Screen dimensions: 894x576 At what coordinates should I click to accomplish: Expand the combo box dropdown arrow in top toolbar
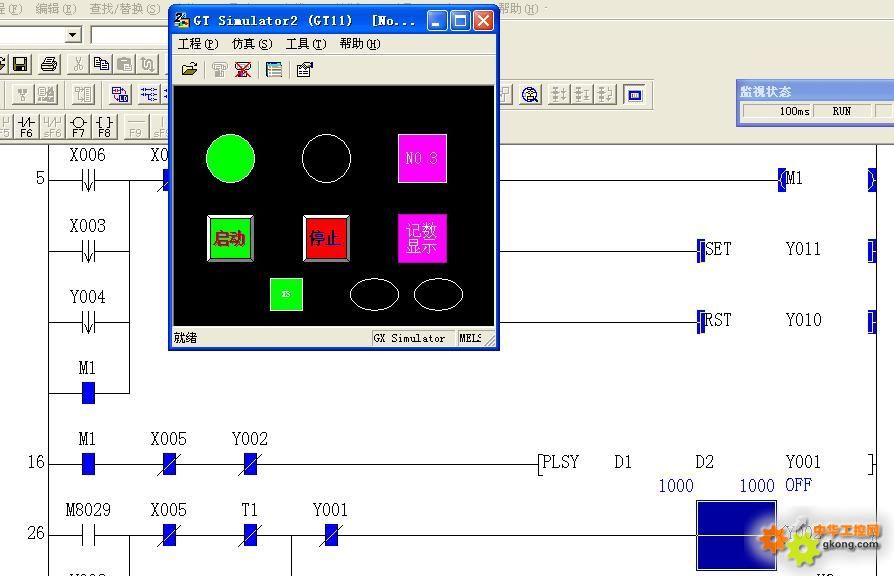tap(72, 35)
